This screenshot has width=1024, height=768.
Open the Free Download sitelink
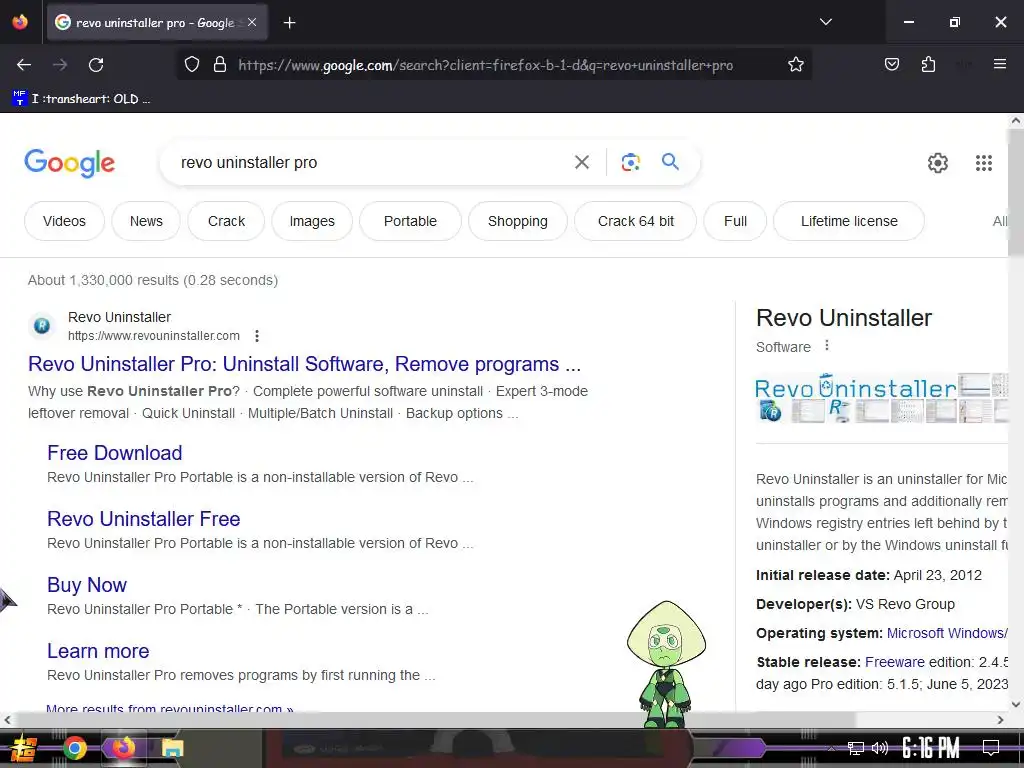114,453
